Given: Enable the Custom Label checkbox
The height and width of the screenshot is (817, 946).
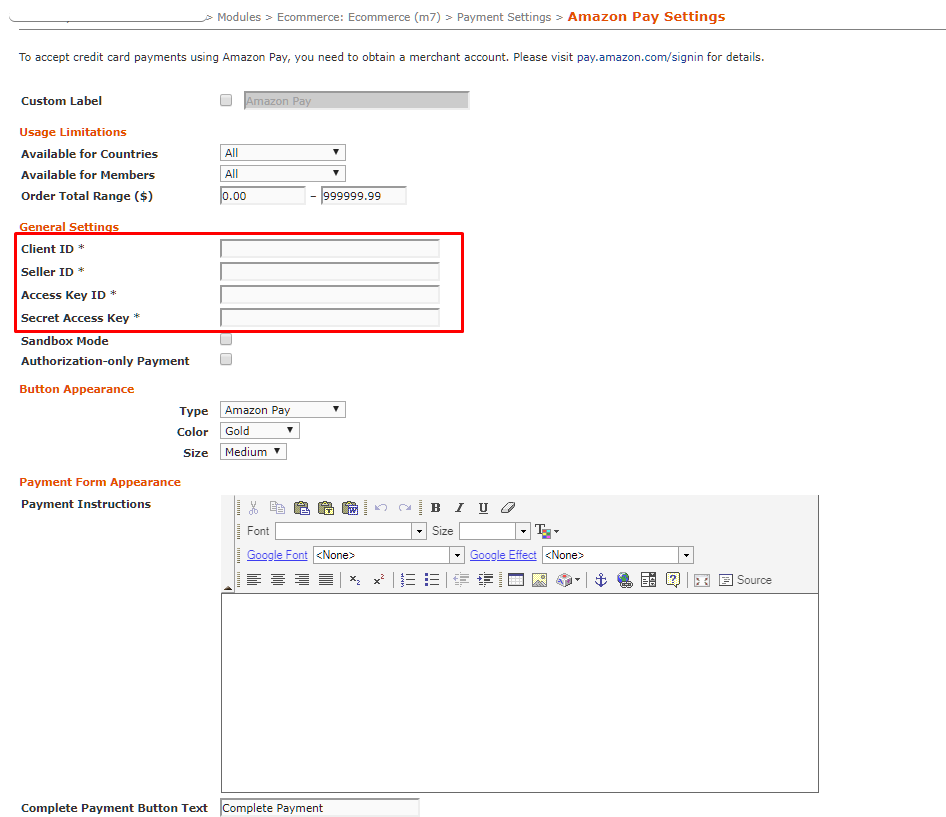Looking at the screenshot, I should pyautogui.click(x=226, y=100).
